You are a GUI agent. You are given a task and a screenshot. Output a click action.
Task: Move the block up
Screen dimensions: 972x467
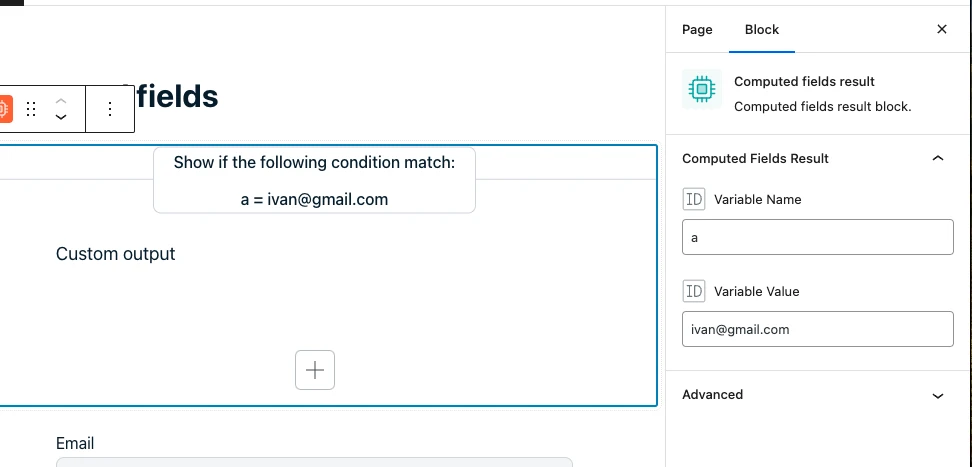pos(61,101)
